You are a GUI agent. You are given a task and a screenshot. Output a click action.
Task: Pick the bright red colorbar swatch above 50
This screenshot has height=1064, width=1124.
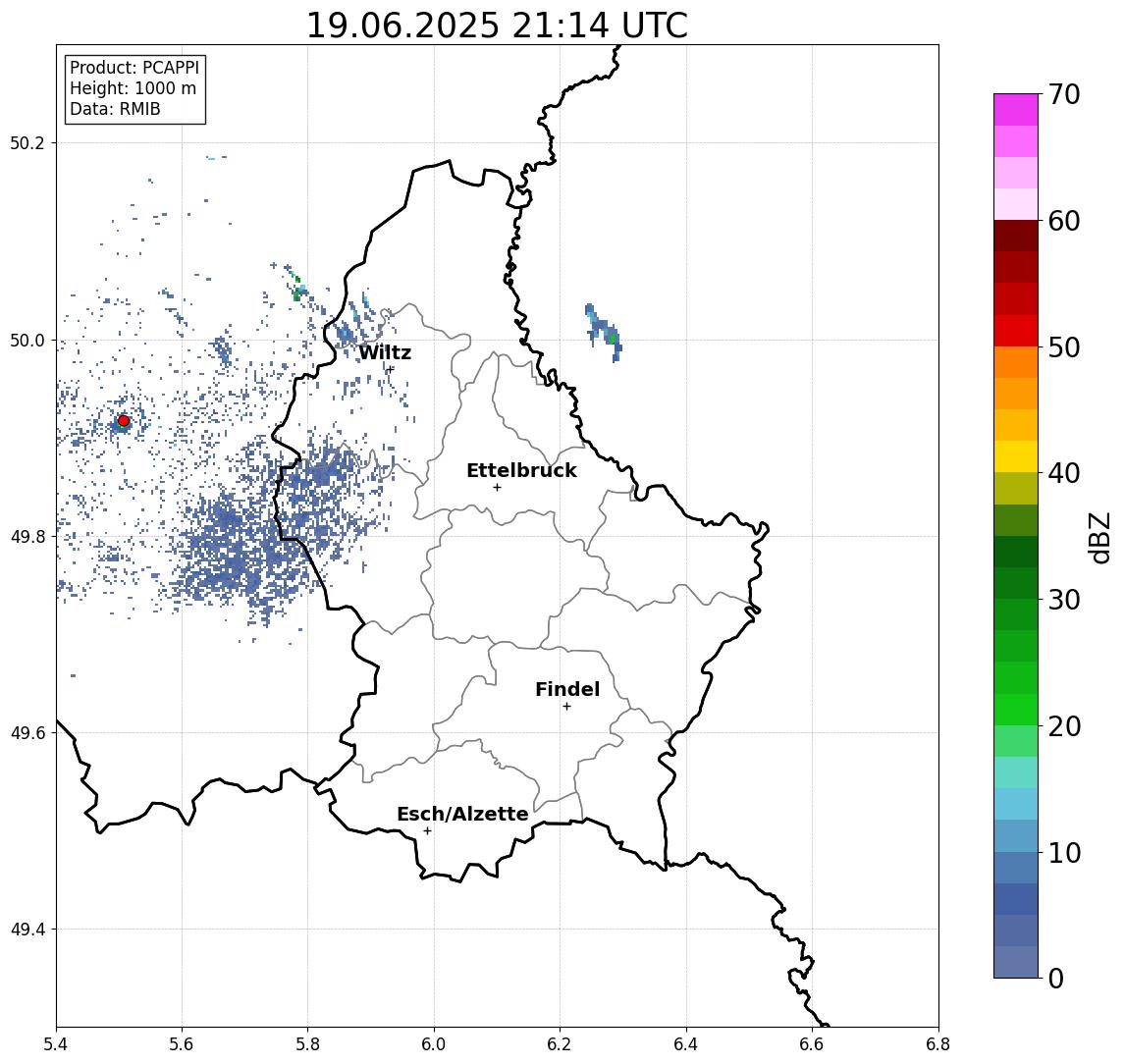pos(1016,331)
